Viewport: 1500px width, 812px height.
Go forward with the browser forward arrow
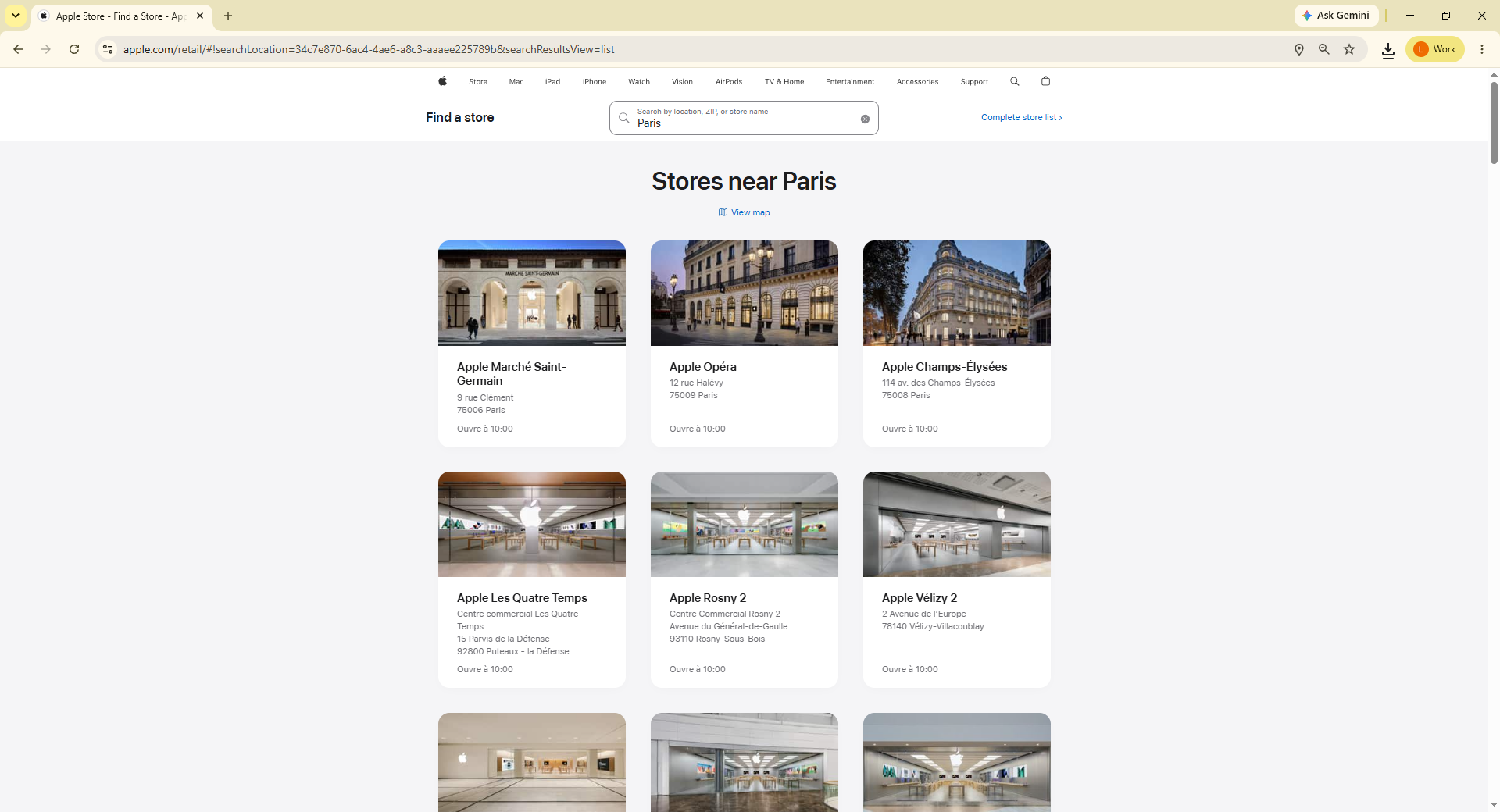(46, 49)
